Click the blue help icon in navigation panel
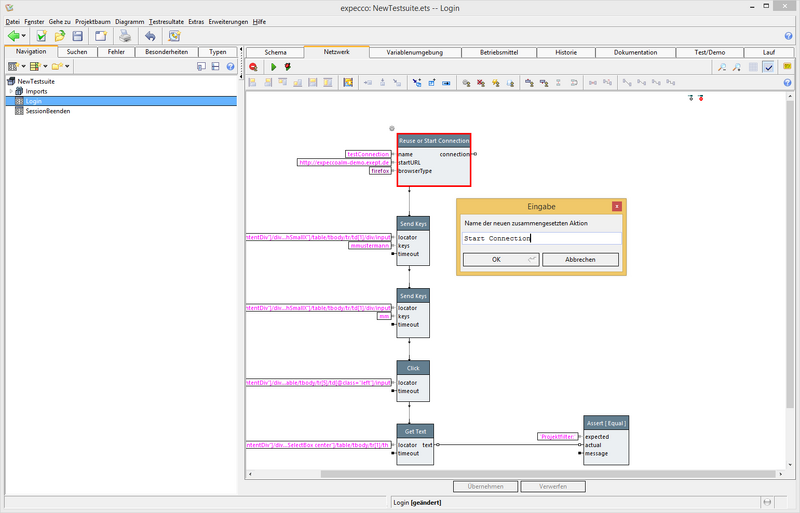 pos(230,67)
